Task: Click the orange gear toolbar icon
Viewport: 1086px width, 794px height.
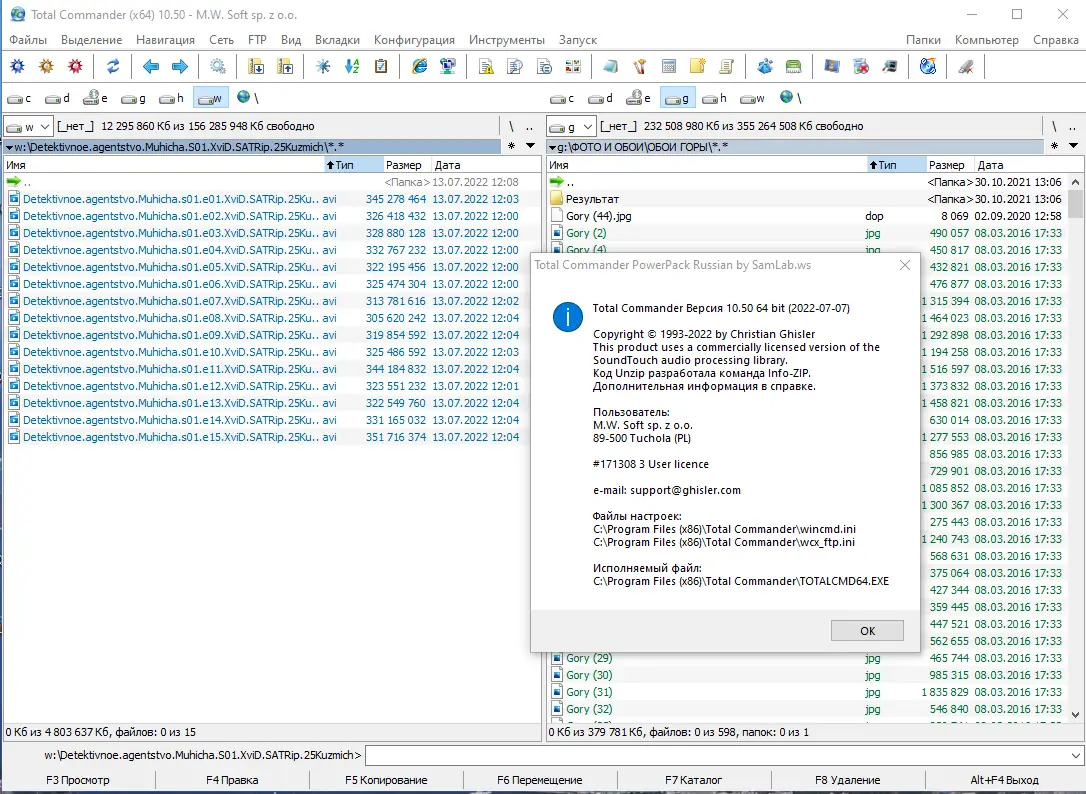Action: point(46,67)
